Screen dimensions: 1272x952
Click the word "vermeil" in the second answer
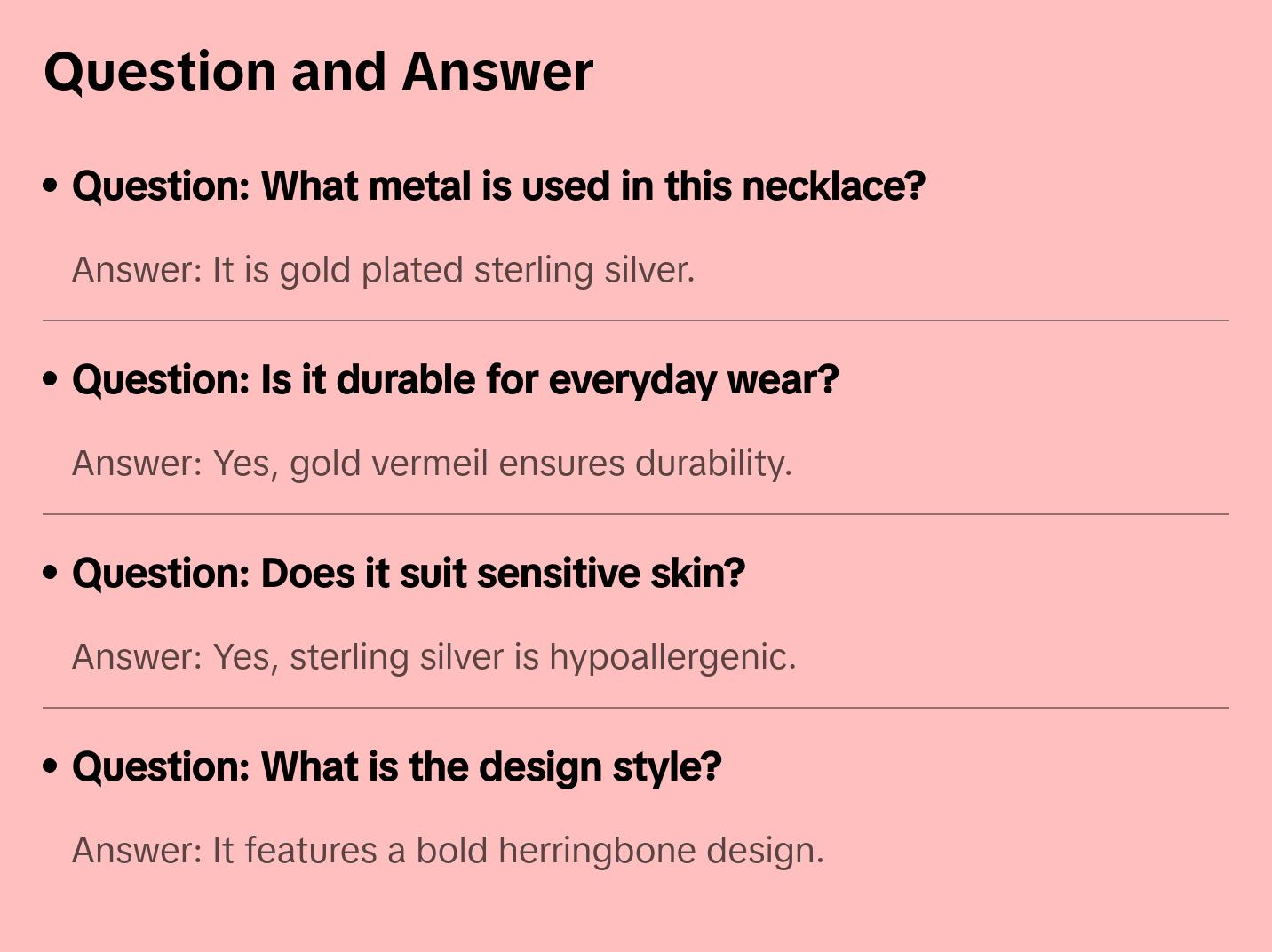tap(430, 464)
